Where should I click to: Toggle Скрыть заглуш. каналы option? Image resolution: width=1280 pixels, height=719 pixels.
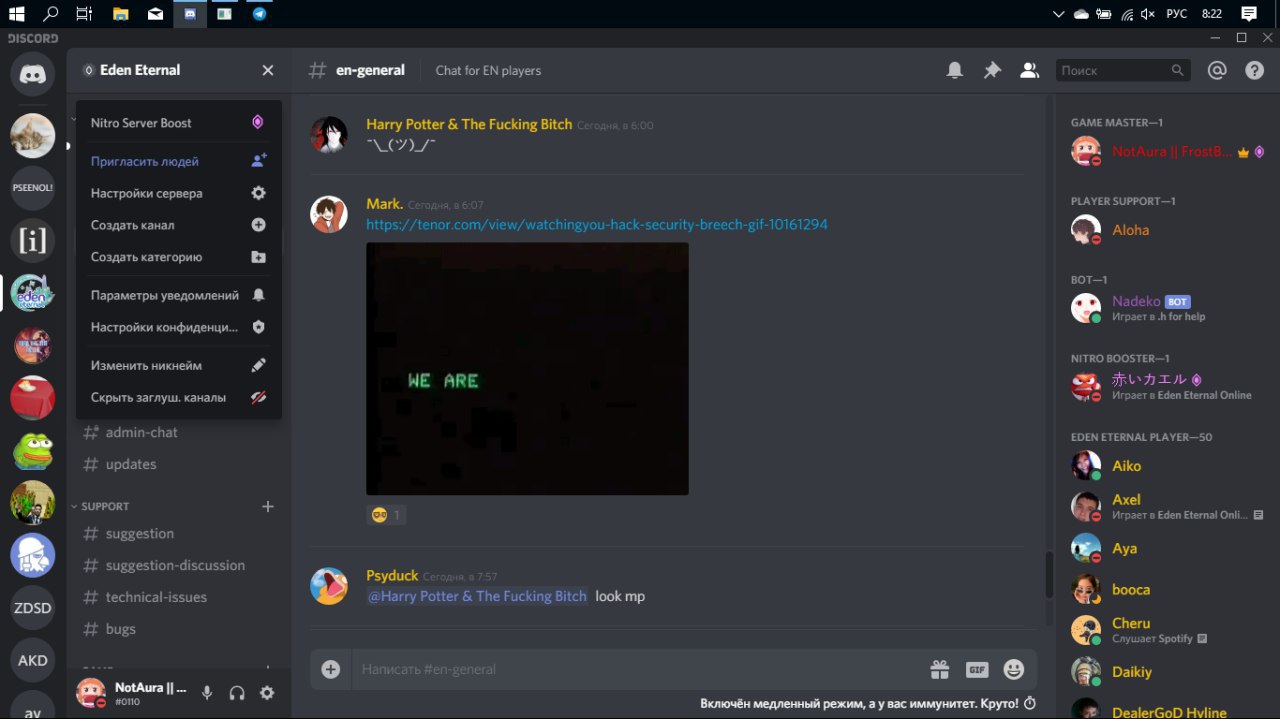click(178, 397)
